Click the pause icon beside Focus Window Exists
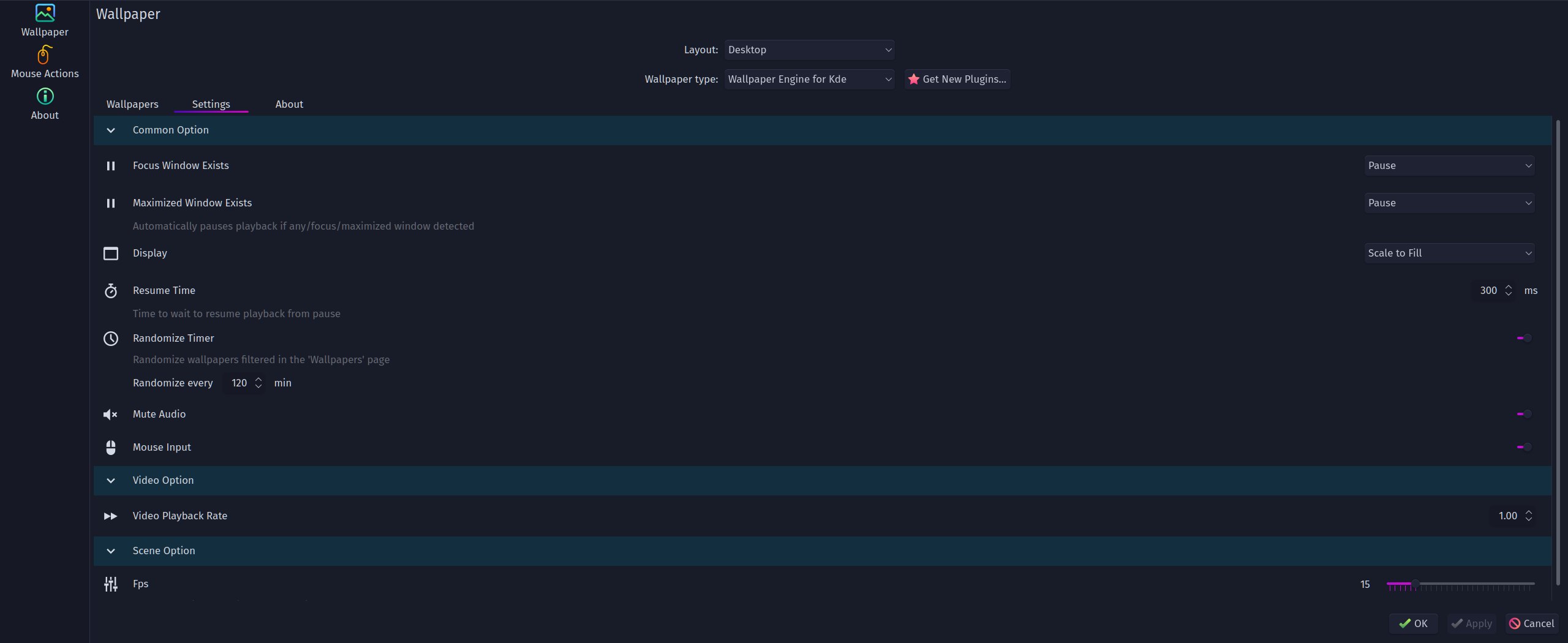This screenshot has height=643, width=1568. 111,166
